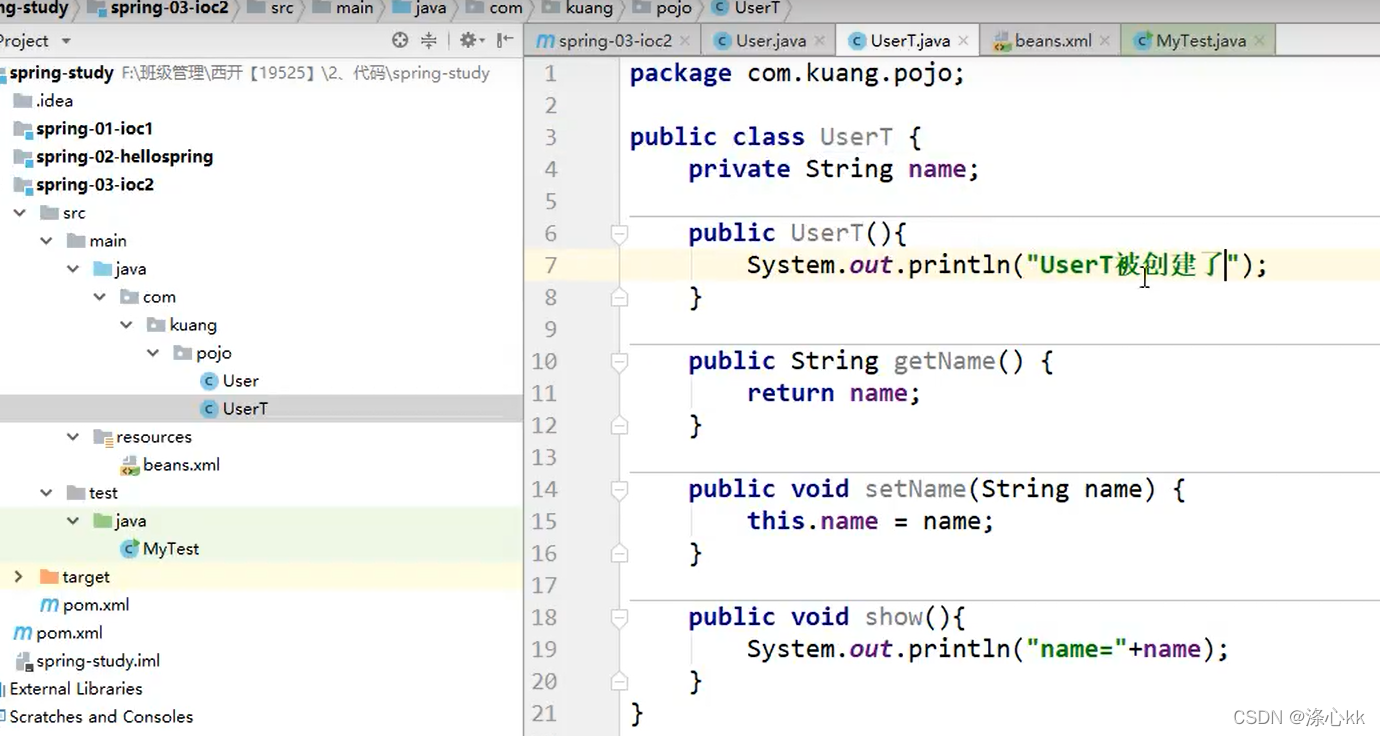Click the class icon beside User in tree
The height and width of the screenshot is (736, 1380).
[209, 381]
